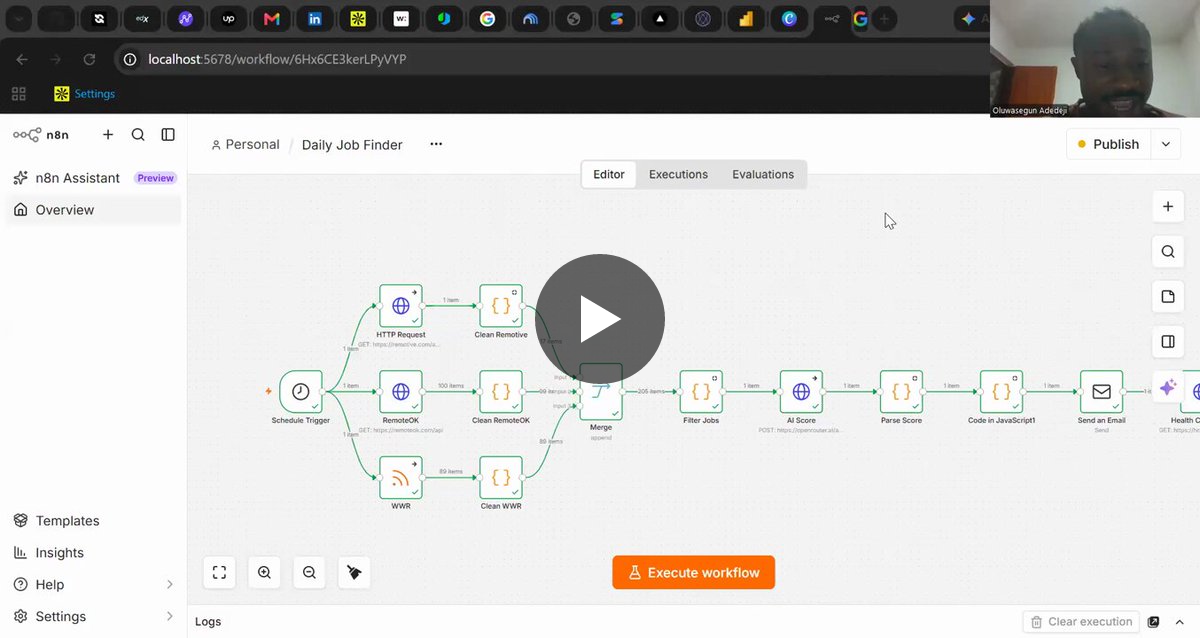Click the Publish button
The width and height of the screenshot is (1200, 638).
(x=1109, y=144)
